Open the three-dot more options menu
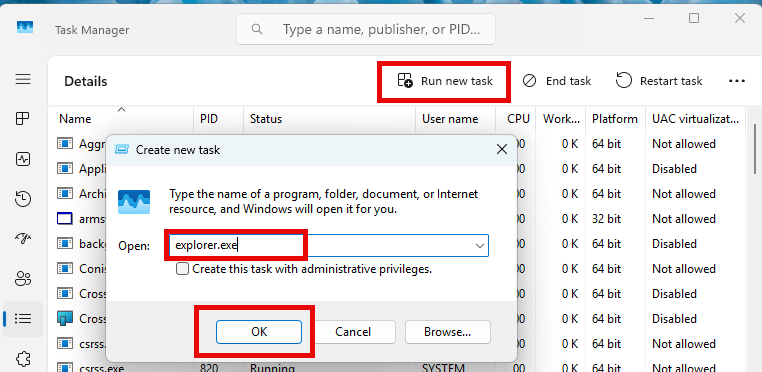The image size is (762, 372). coord(737,81)
